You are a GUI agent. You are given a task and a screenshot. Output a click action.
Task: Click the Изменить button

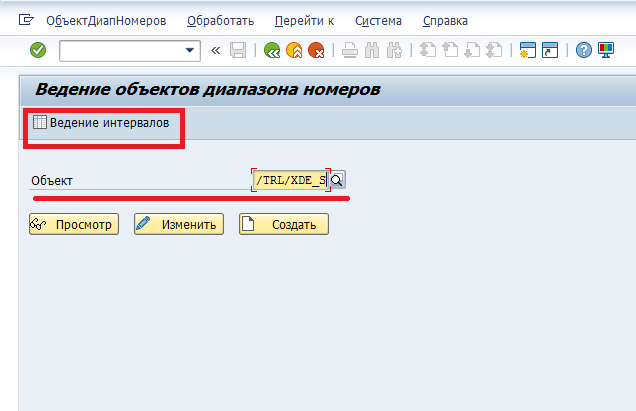pyautogui.click(x=176, y=224)
